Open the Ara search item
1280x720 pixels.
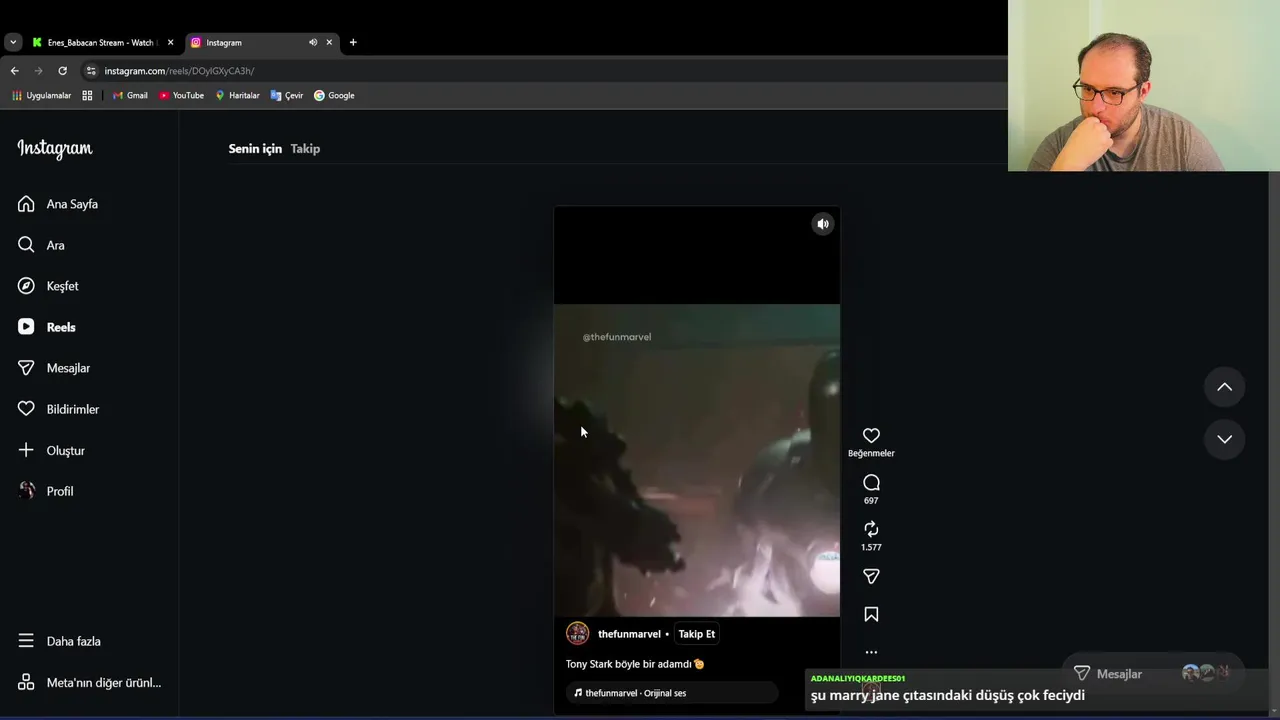coord(41,245)
